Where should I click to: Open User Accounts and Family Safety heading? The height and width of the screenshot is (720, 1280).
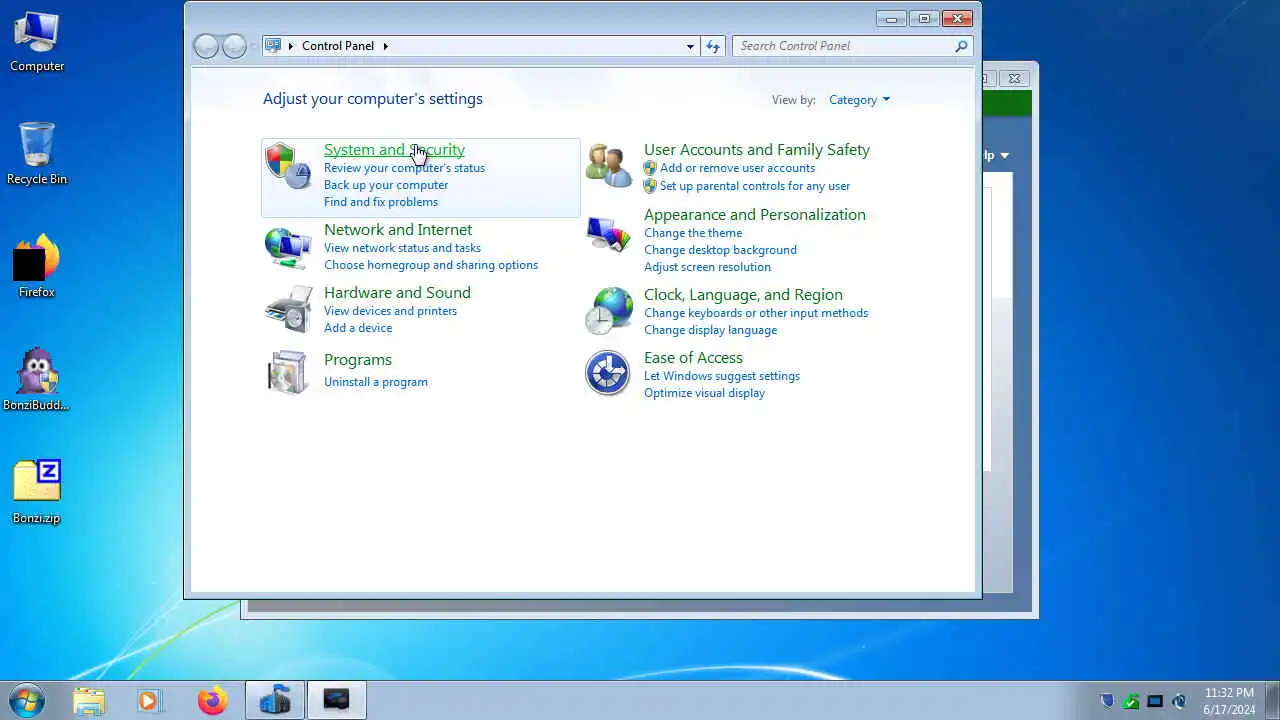(757, 150)
